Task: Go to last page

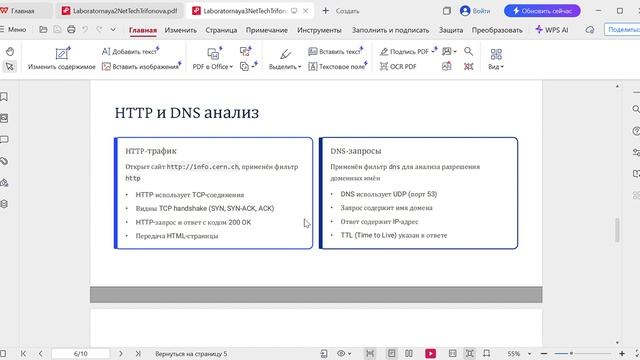Action: point(138,353)
